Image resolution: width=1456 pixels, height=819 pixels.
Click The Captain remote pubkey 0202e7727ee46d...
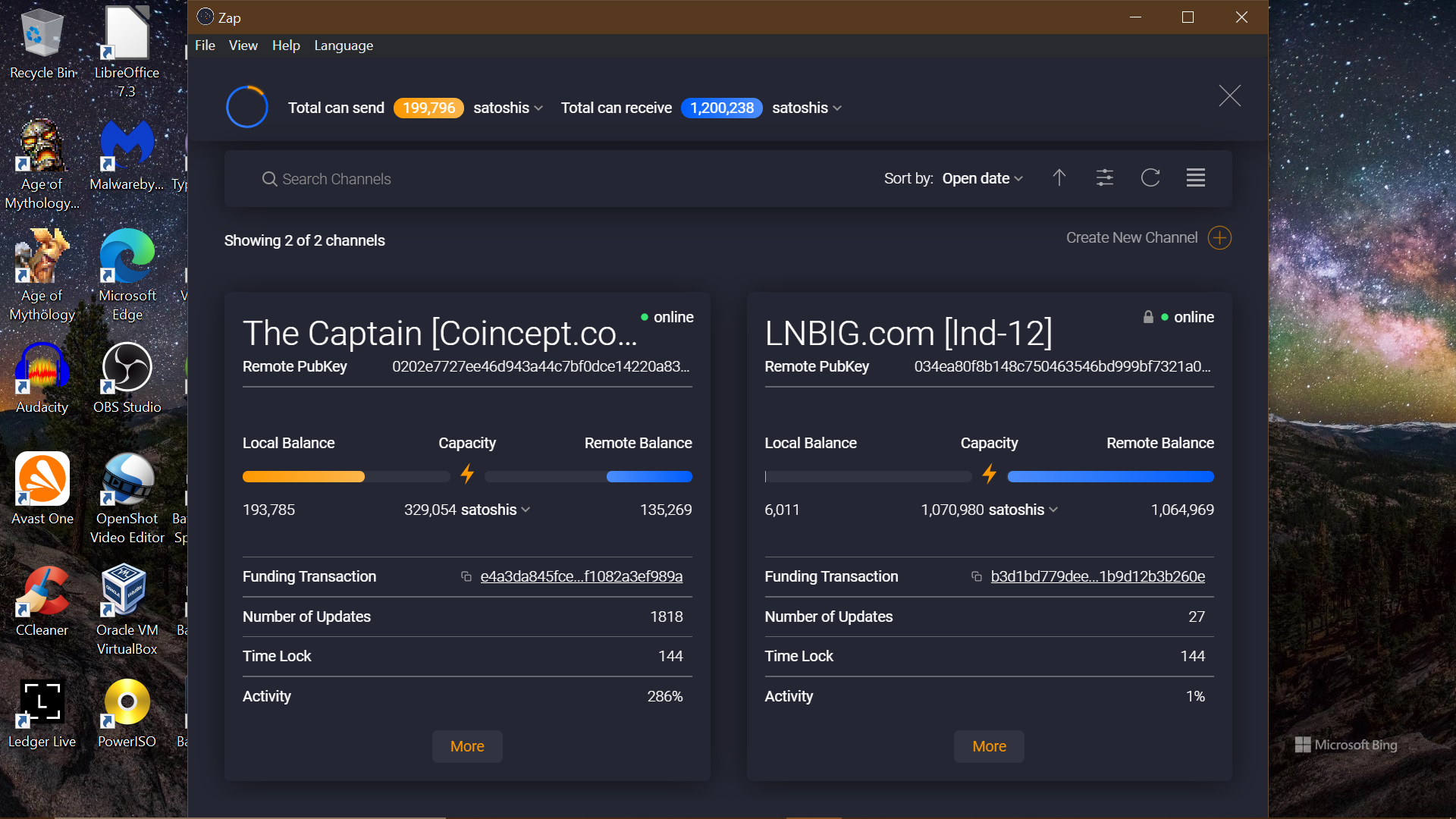point(541,366)
